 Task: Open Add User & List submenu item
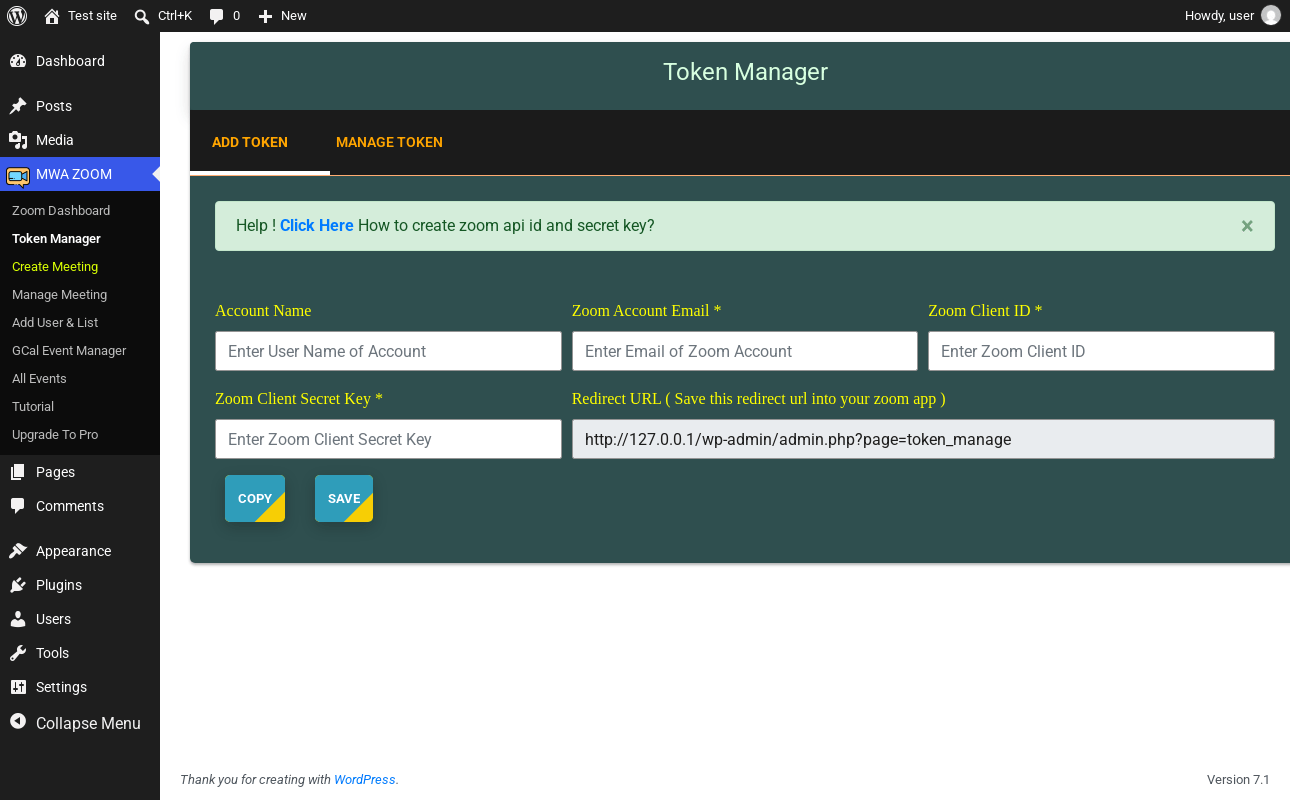pyautogui.click(x=55, y=323)
